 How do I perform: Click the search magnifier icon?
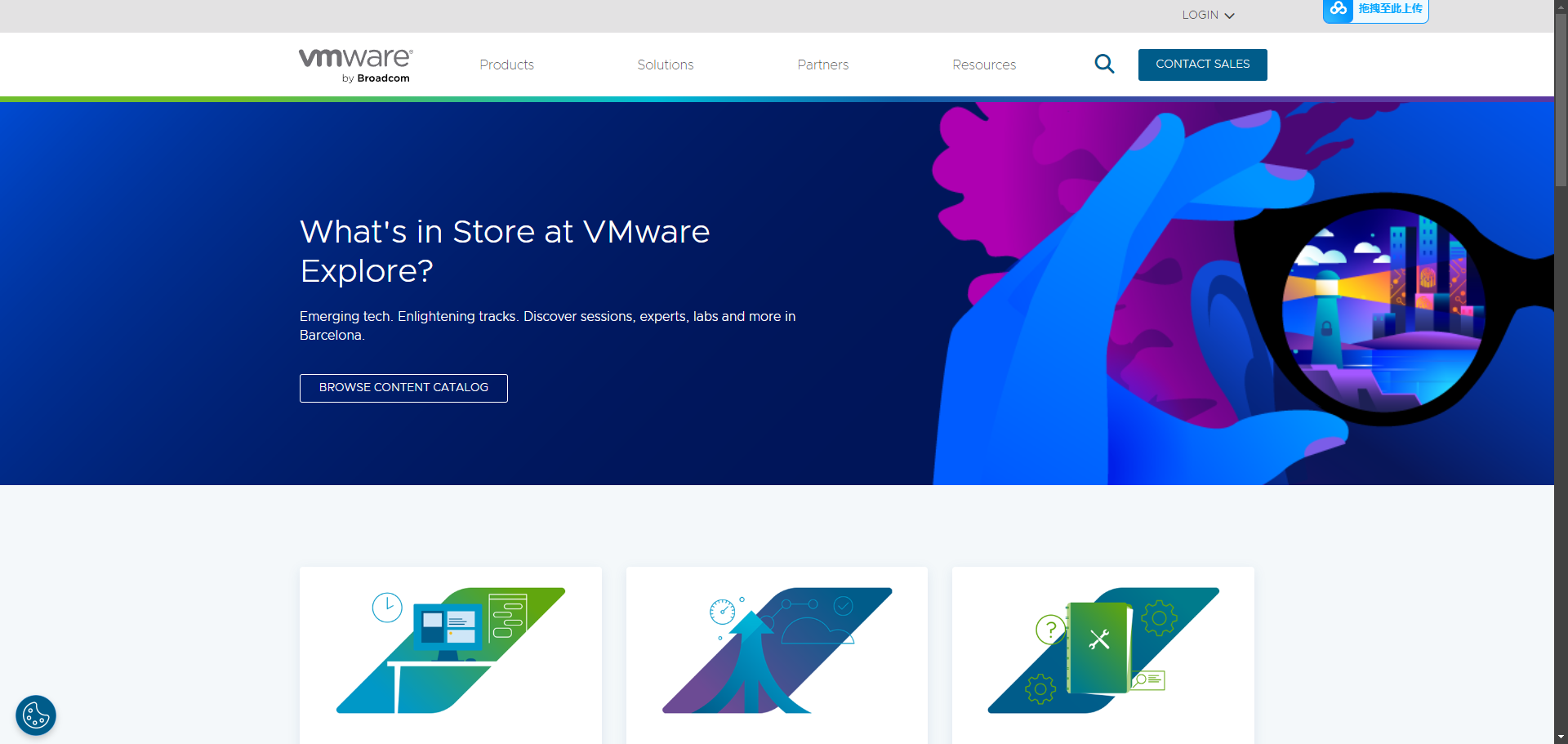click(x=1104, y=64)
